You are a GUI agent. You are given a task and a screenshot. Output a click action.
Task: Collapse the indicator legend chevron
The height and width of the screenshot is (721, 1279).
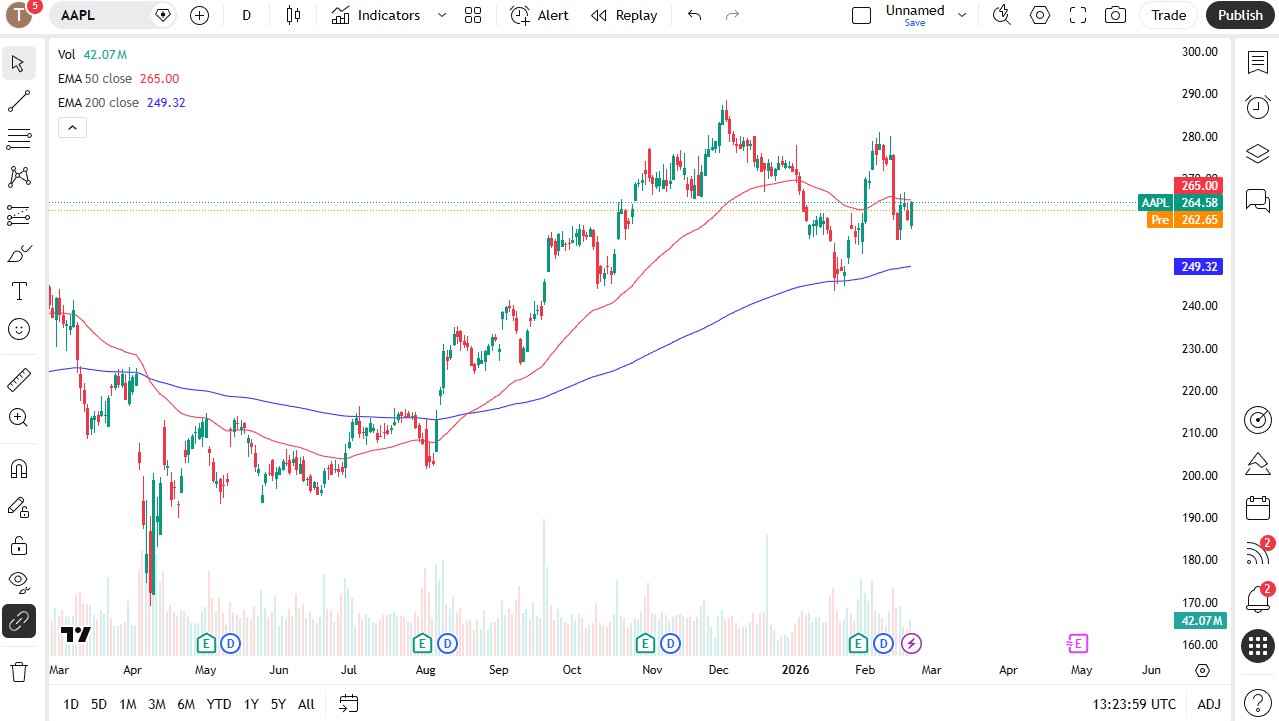click(x=72, y=127)
